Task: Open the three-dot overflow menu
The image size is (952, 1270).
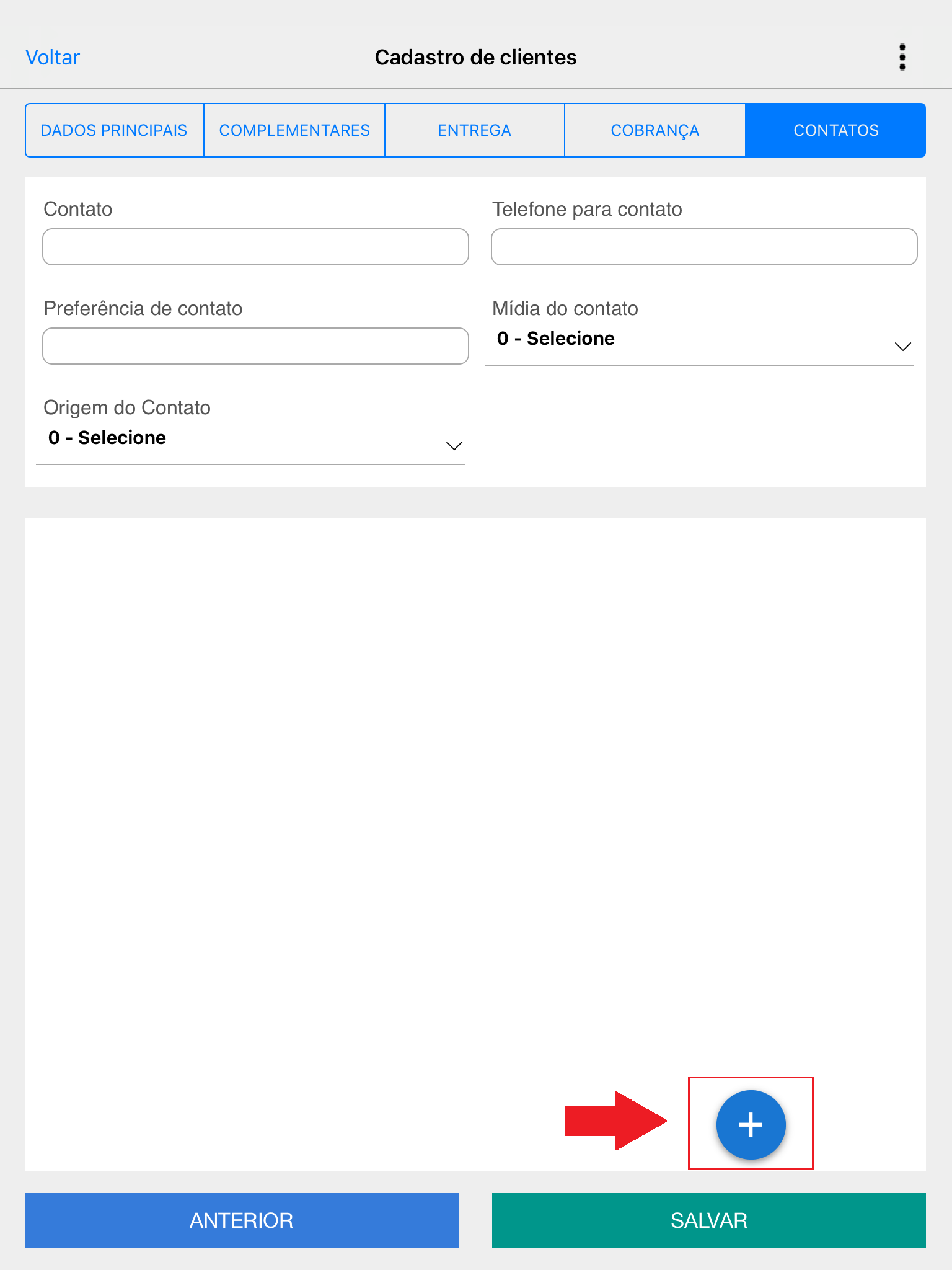Action: click(902, 57)
